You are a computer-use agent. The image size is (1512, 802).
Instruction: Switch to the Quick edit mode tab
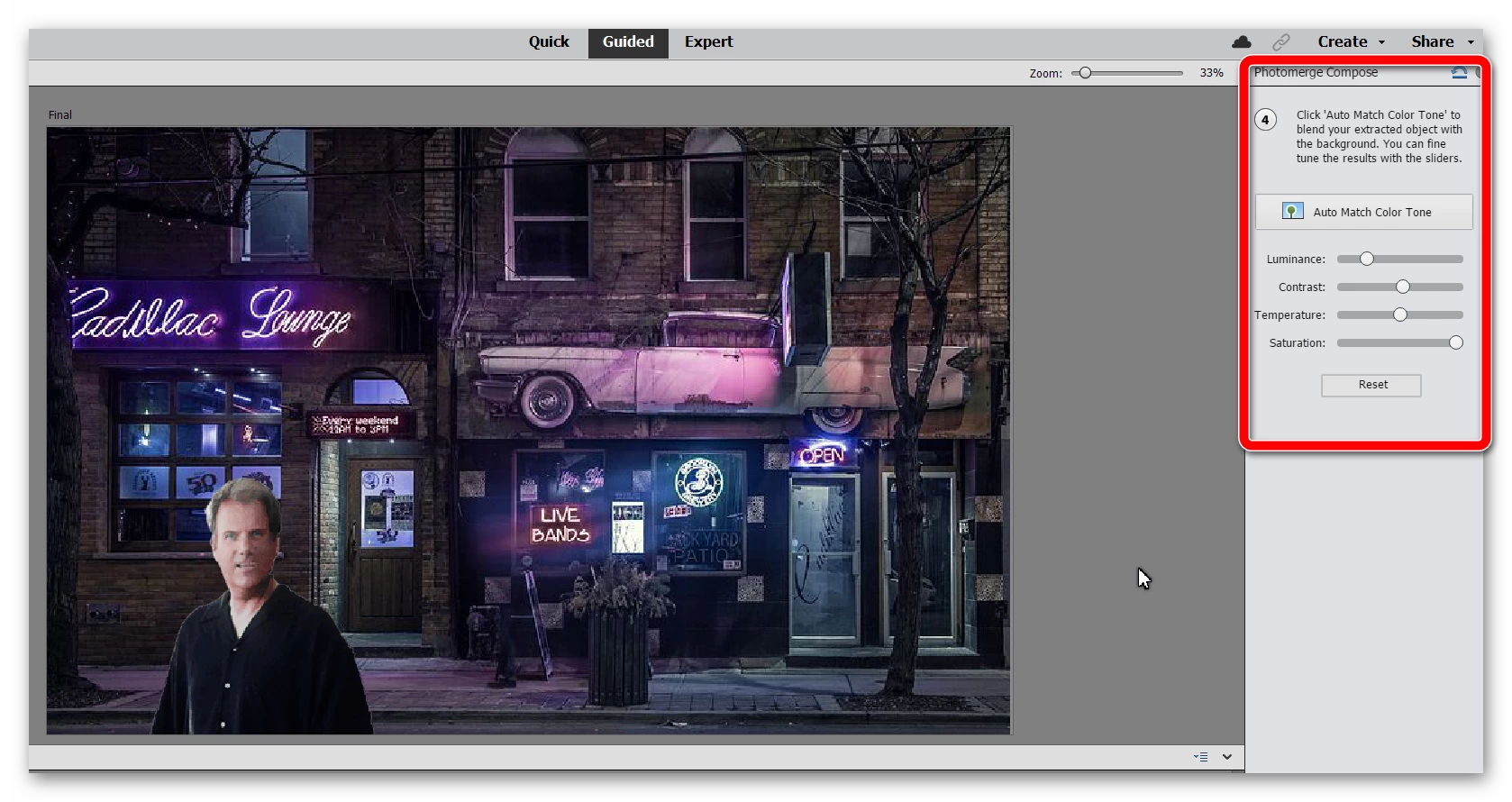tap(549, 41)
